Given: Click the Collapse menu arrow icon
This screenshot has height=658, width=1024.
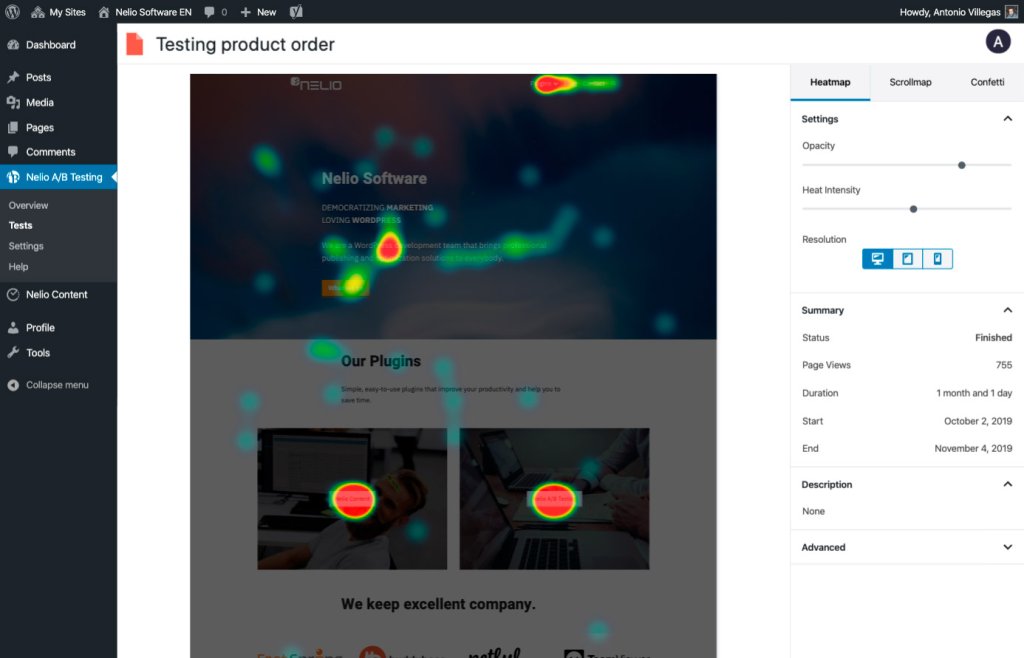Looking at the screenshot, I should 13,385.
